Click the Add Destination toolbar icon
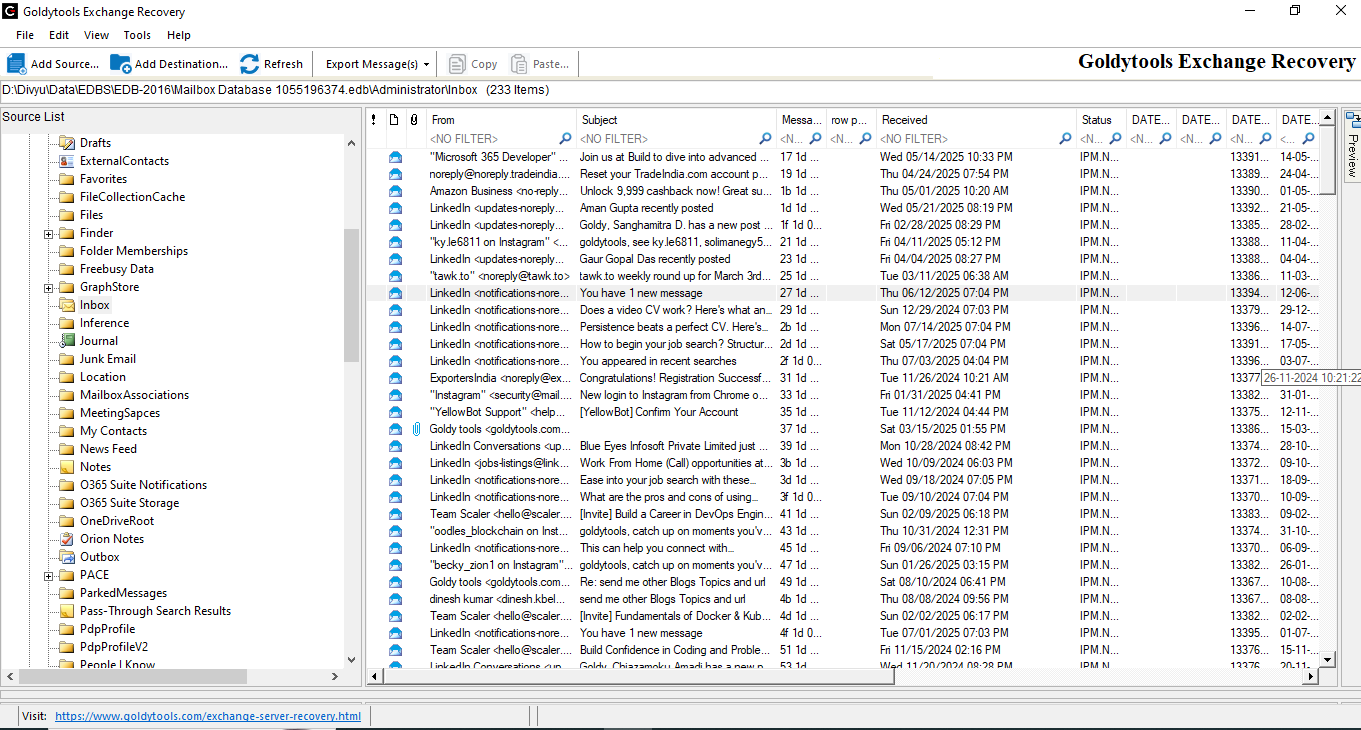 [121, 64]
